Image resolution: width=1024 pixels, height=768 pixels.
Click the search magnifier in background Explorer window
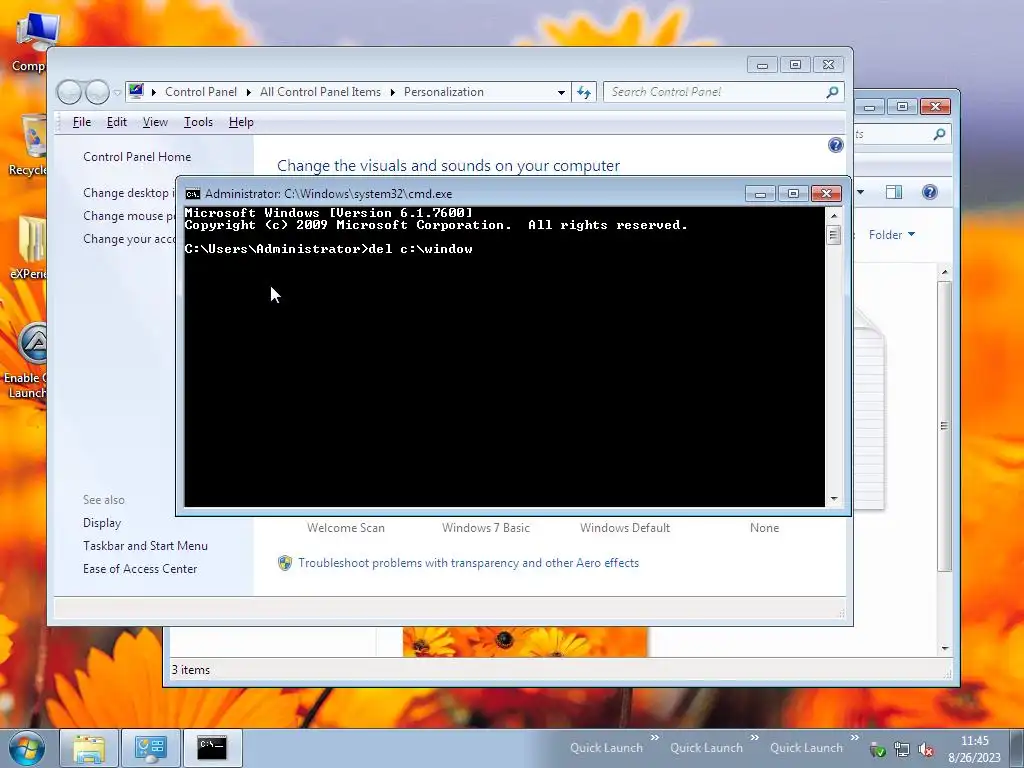939,134
